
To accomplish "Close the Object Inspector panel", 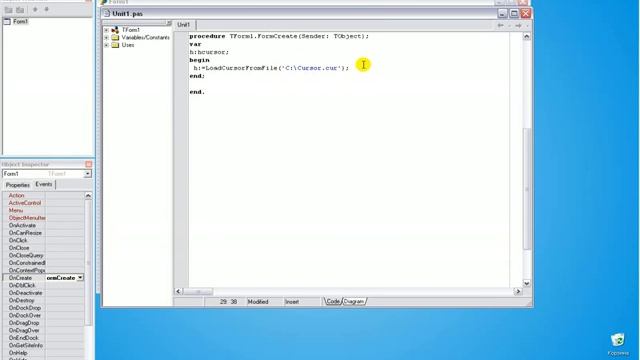I will coord(89,164).
